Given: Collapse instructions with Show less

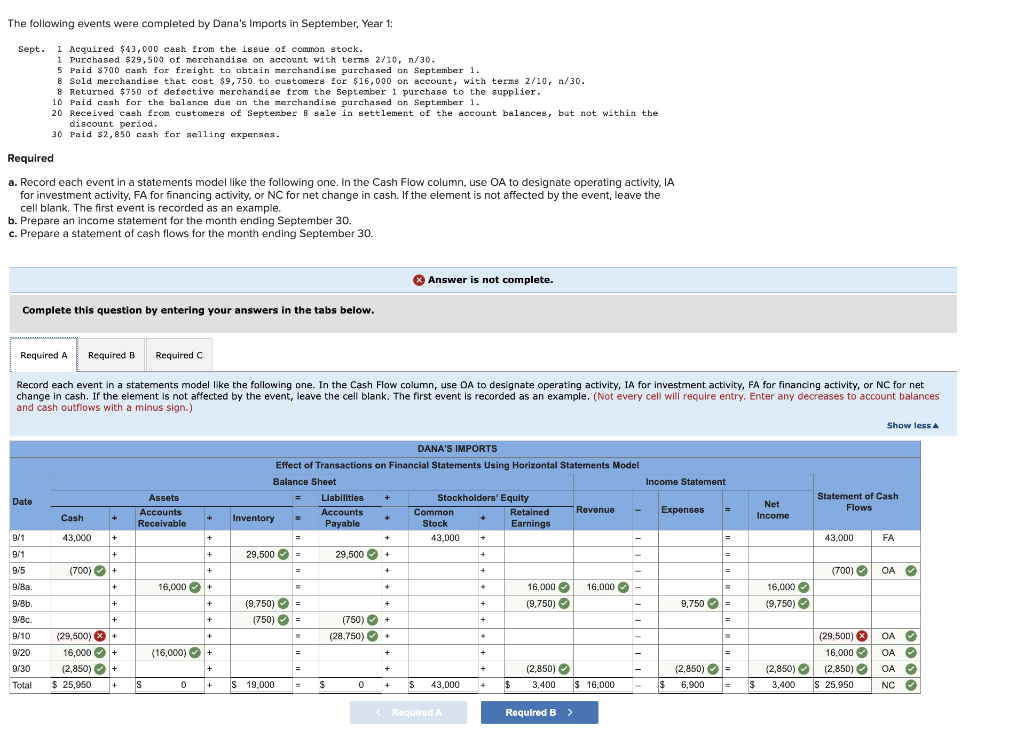Looking at the screenshot, I should 912,426.
